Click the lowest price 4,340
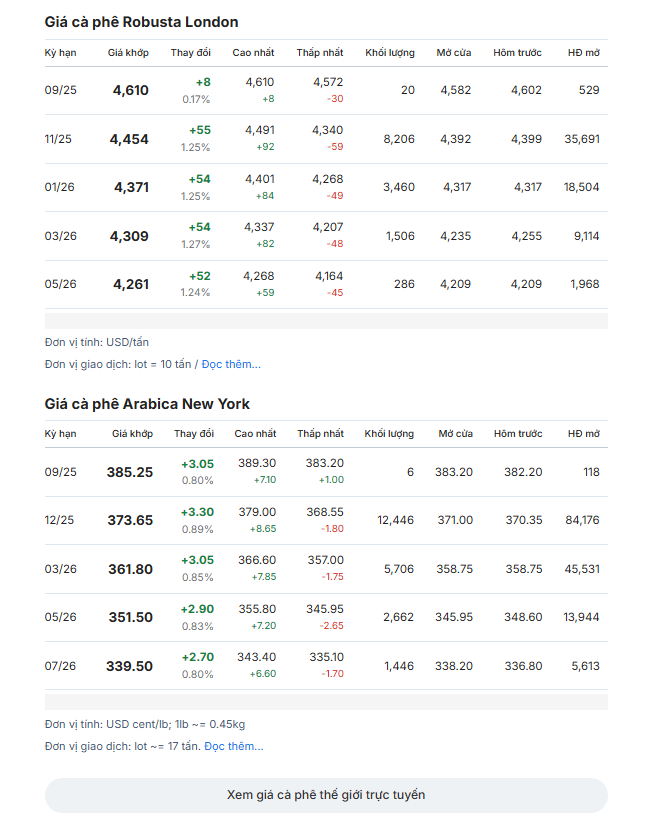This screenshot has height=826, width=651. click(328, 130)
